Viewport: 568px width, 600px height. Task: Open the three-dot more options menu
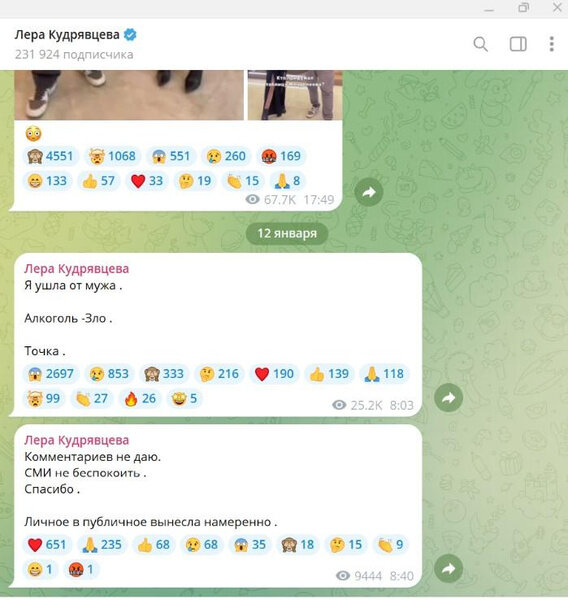552,44
